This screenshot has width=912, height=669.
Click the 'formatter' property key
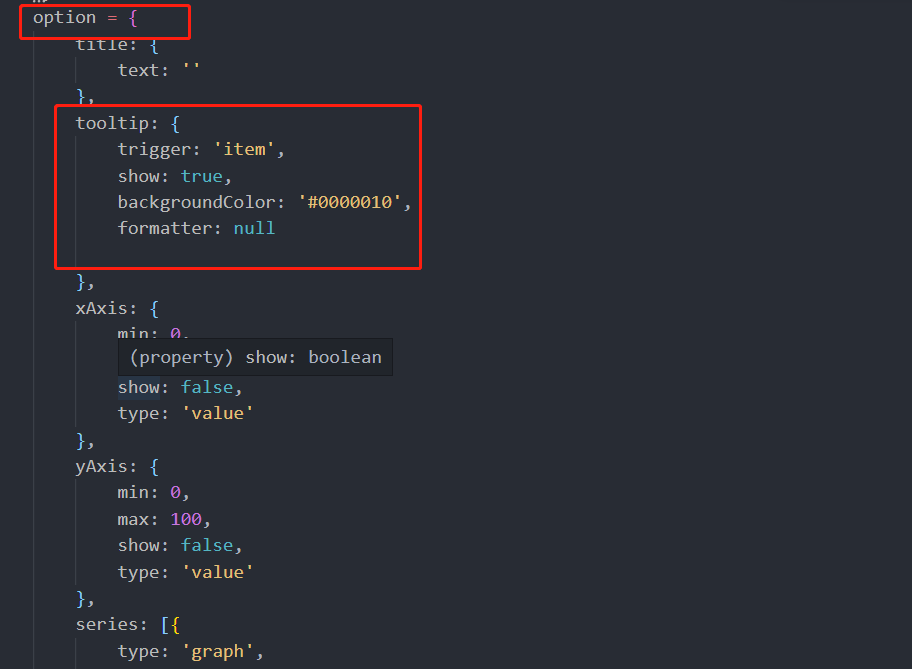pos(165,228)
